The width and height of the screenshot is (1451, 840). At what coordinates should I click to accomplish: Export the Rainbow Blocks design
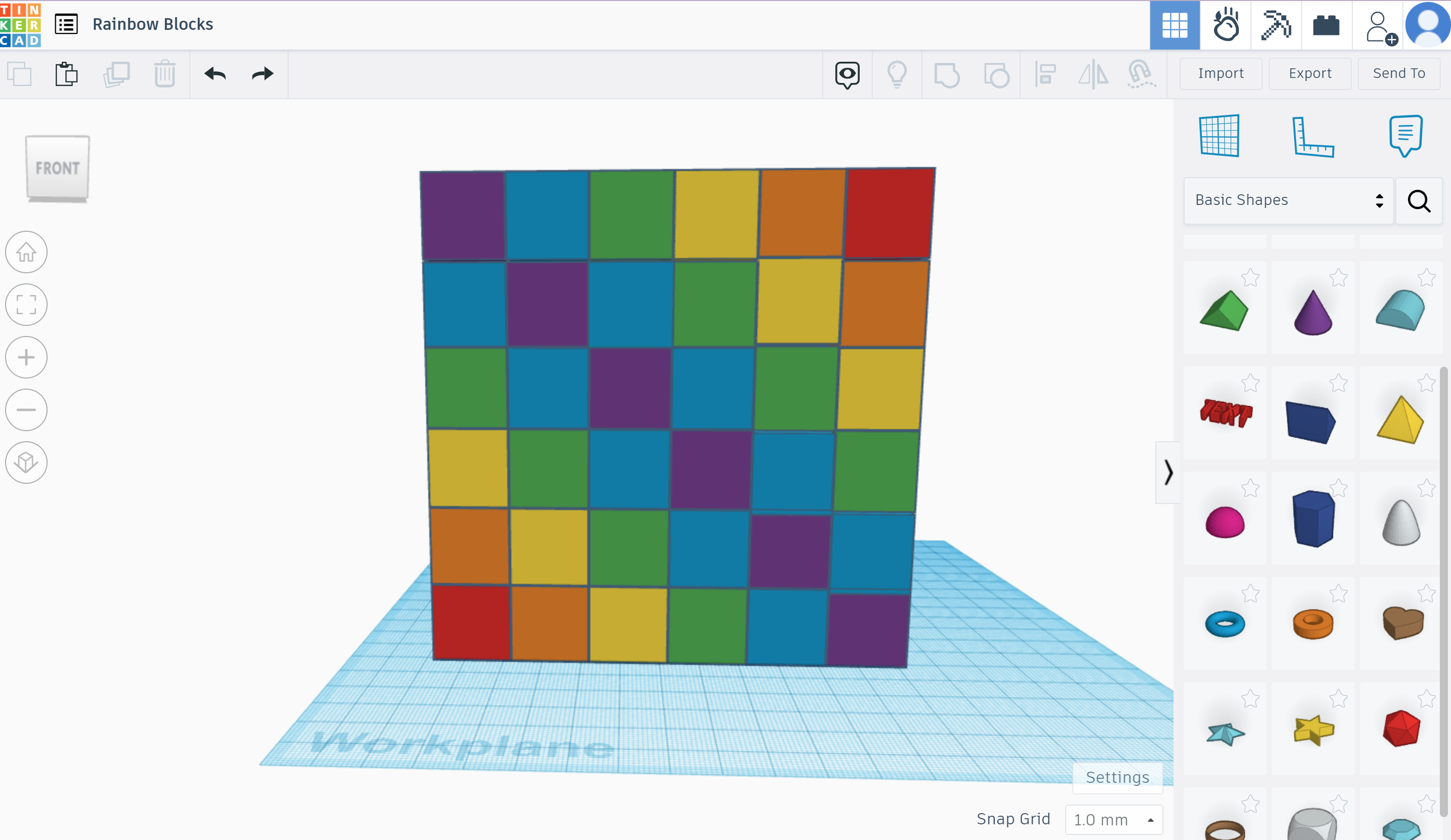click(x=1310, y=74)
